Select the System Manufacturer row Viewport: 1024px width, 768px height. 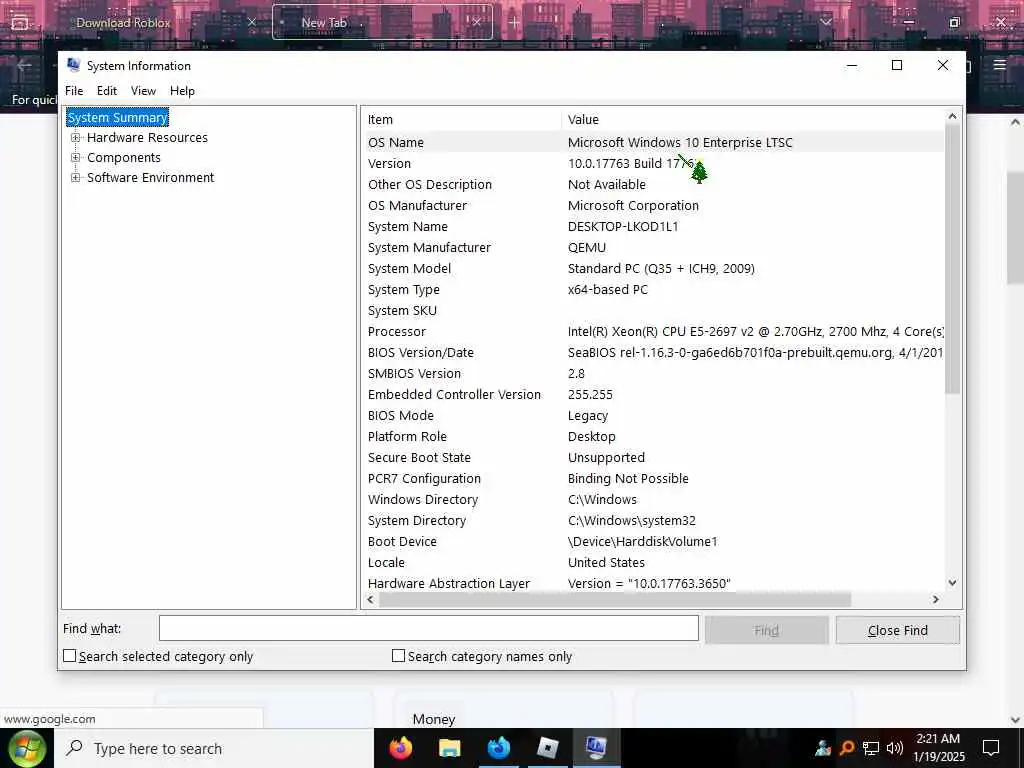click(x=653, y=248)
